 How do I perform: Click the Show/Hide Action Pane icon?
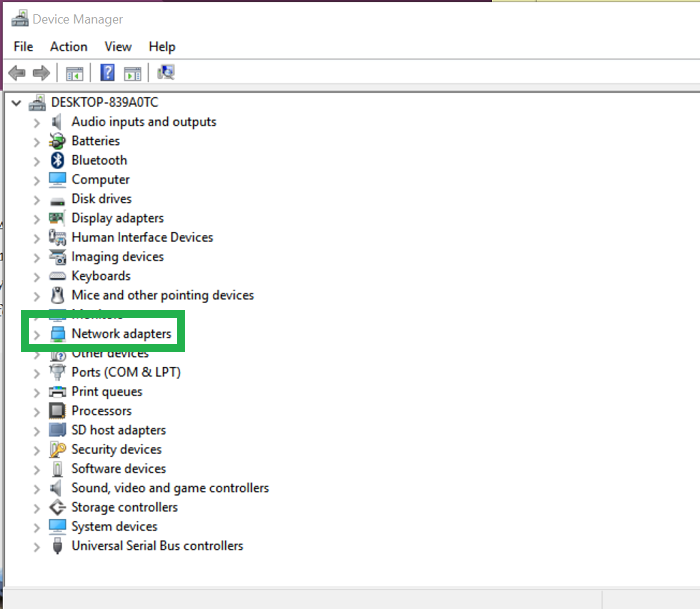tap(133, 73)
